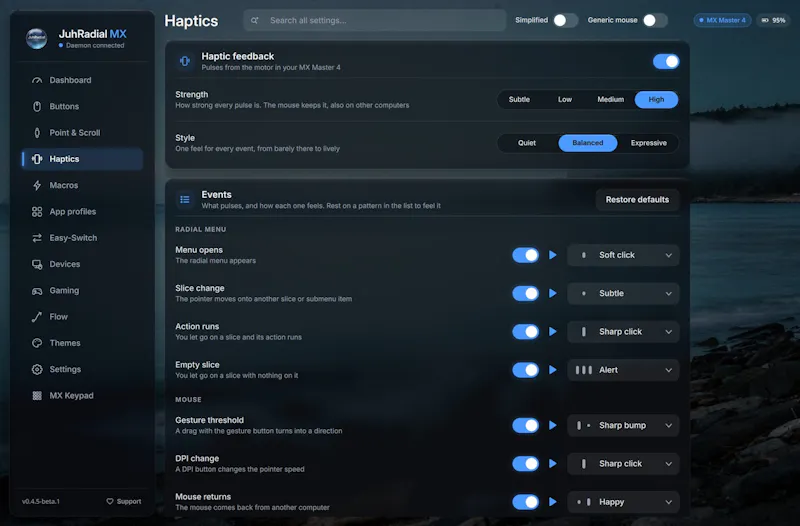Open the Soft click pattern dropdown
800x526 pixels.
point(623,255)
